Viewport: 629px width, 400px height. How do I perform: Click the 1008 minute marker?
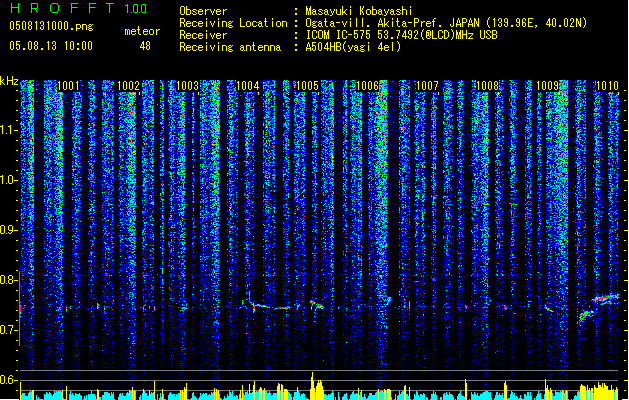tap(487, 86)
